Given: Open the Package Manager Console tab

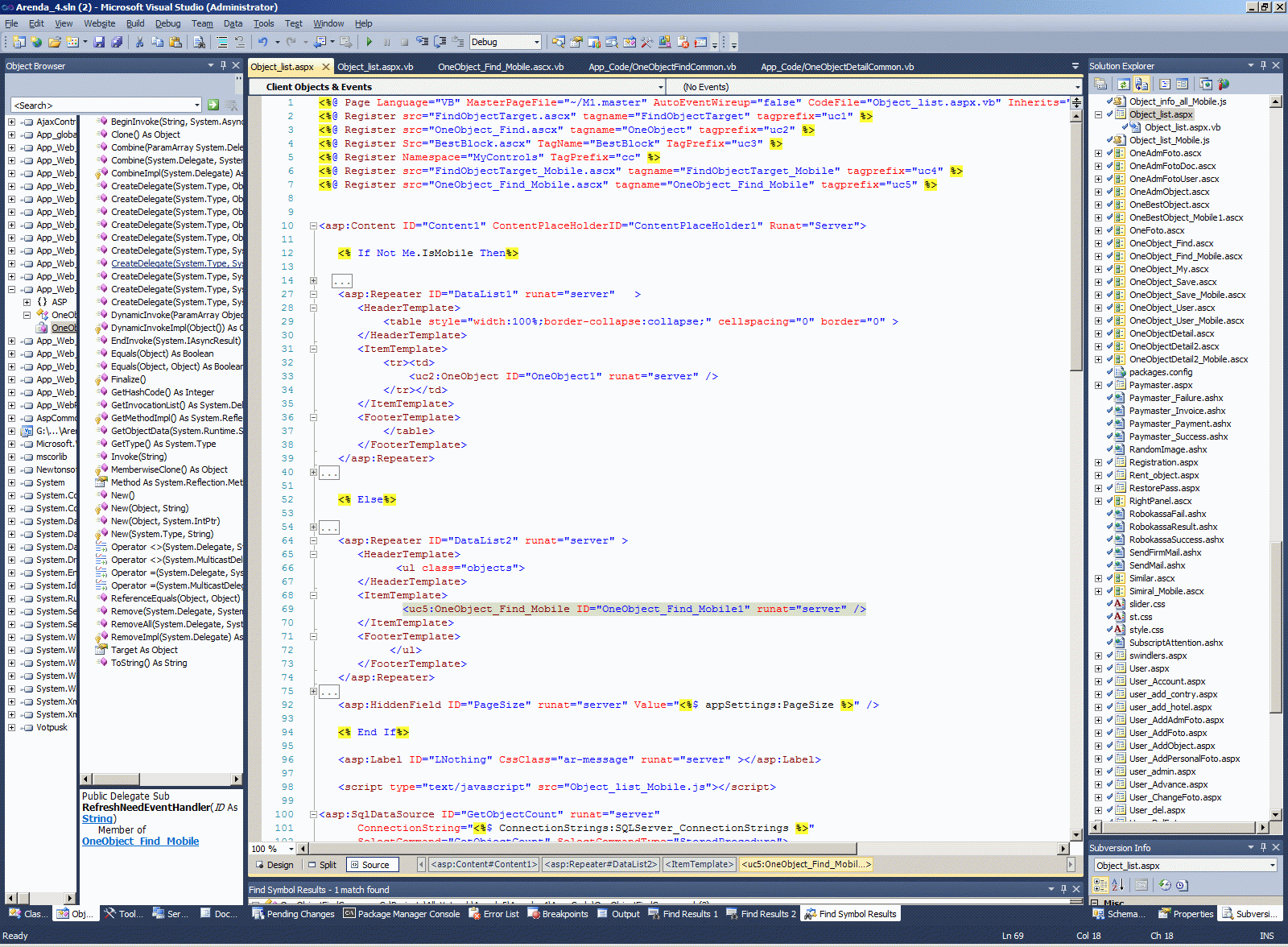Looking at the screenshot, I should click(401, 914).
